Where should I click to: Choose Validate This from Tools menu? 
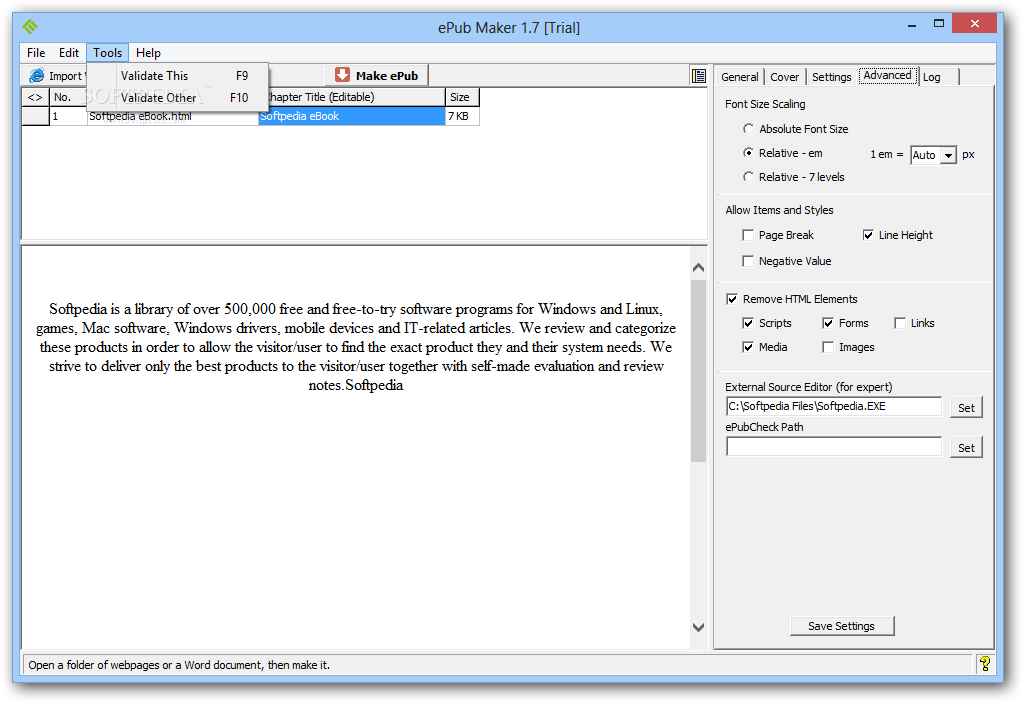pos(178,76)
